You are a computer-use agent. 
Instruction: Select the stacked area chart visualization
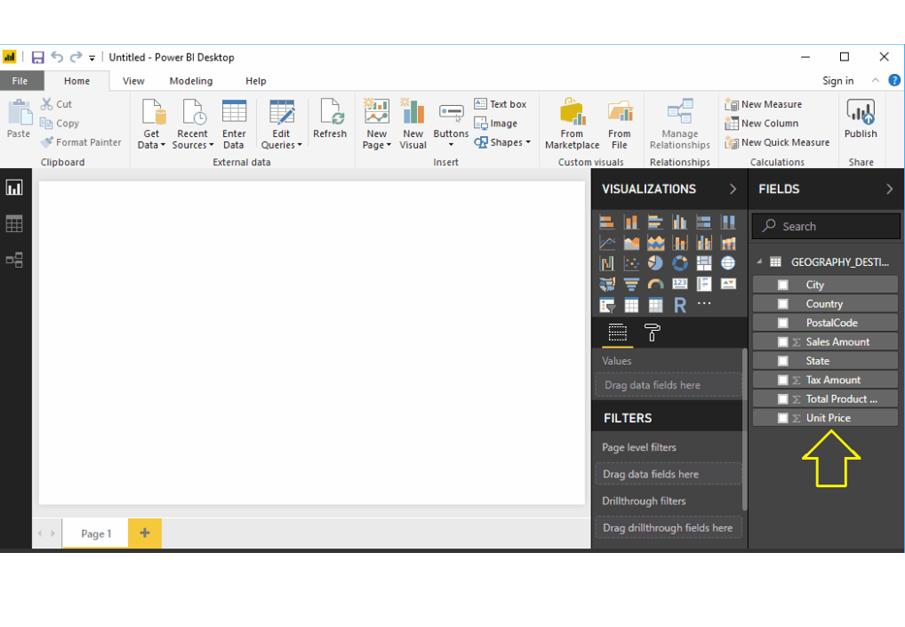(x=656, y=243)
